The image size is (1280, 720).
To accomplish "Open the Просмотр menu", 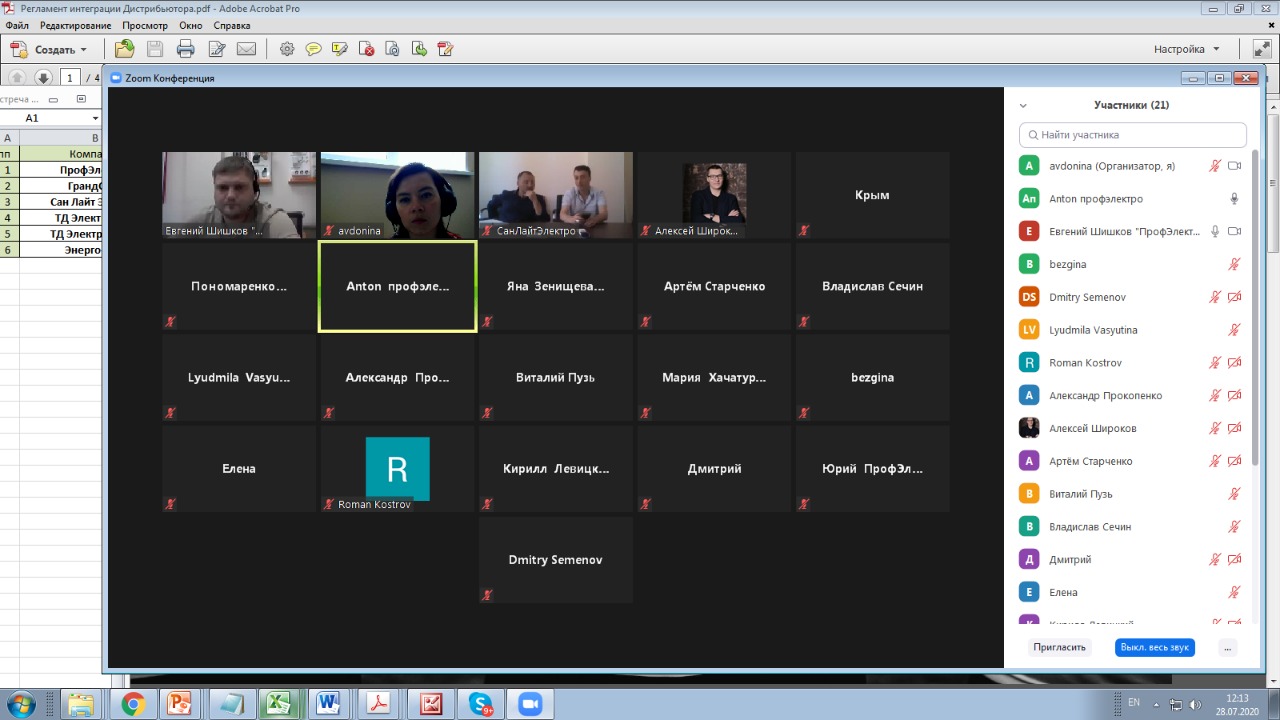I will [144, 25].
